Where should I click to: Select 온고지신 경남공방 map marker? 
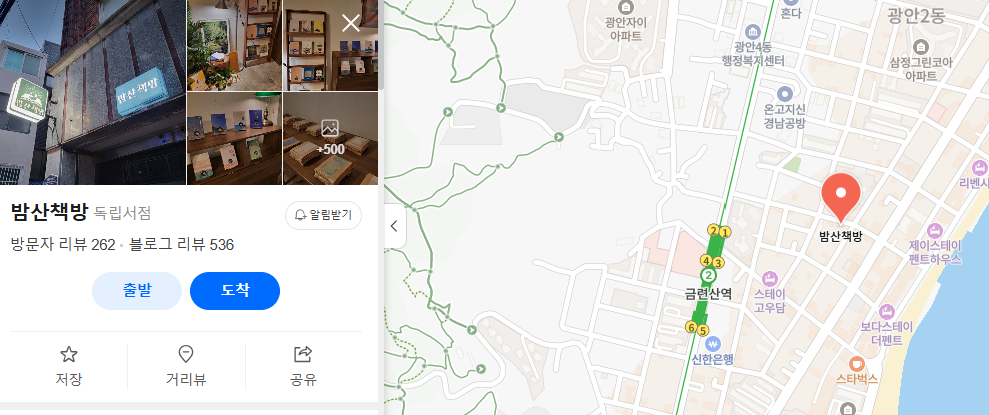(x=784, y=94)
